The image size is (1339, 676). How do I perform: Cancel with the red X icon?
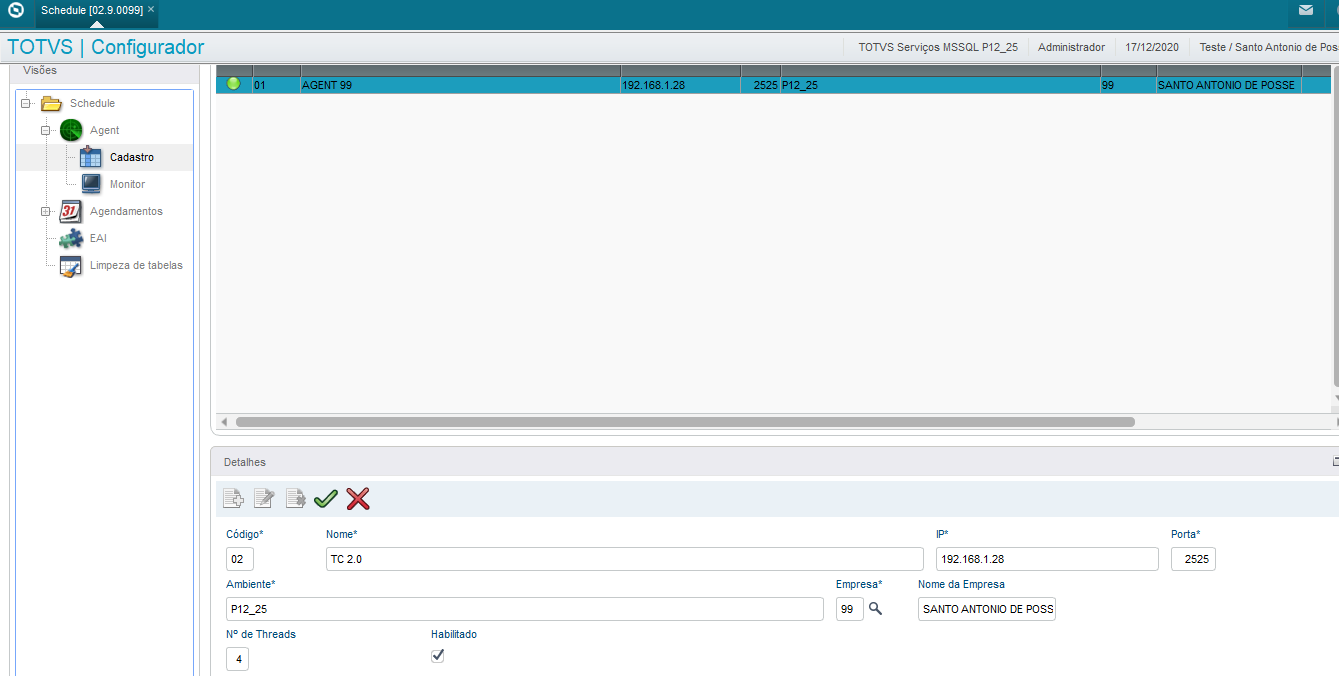[358, 498]
